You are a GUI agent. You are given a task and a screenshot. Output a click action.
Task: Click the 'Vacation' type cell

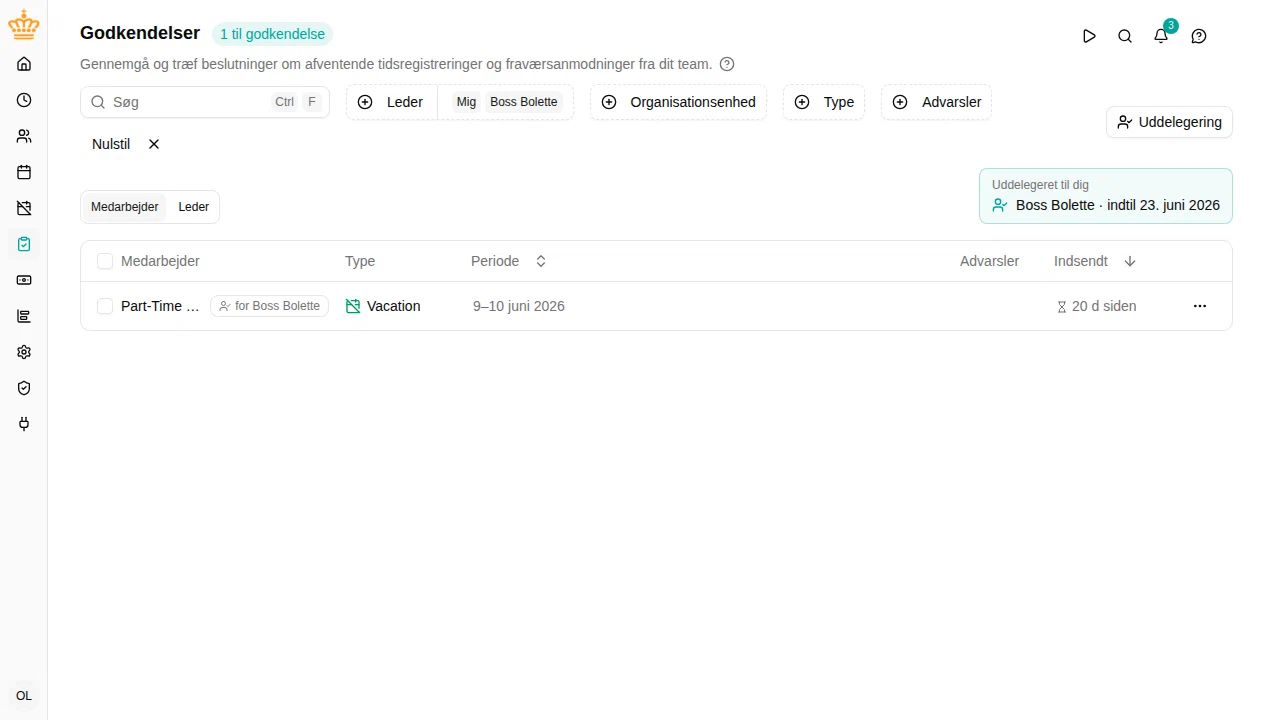383,306
